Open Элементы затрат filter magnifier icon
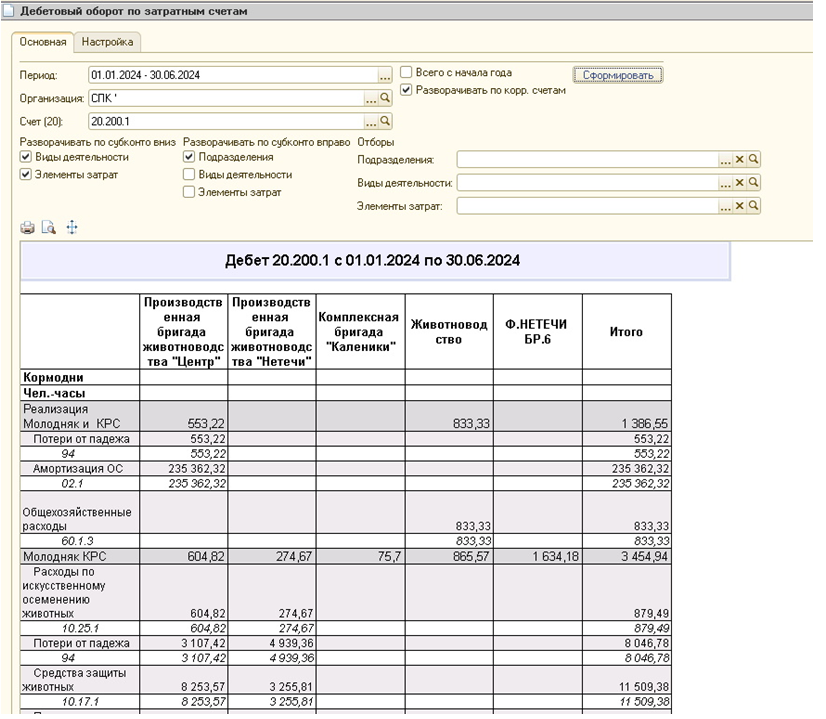The width and height of the screenshot is (826, 719). [x=754, y=205]
